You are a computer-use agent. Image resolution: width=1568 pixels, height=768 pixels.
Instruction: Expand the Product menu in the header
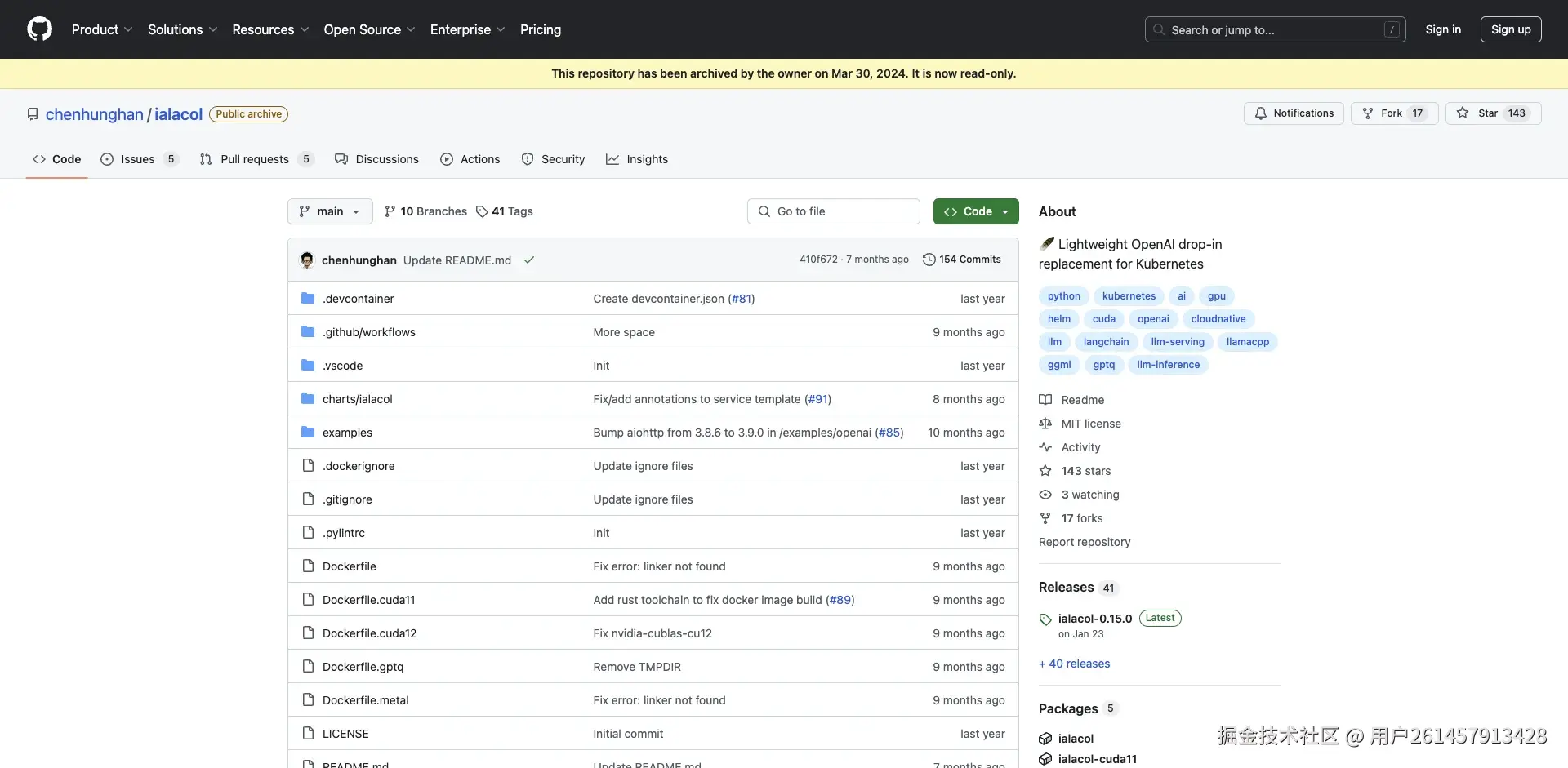click(x=101, y=29)
